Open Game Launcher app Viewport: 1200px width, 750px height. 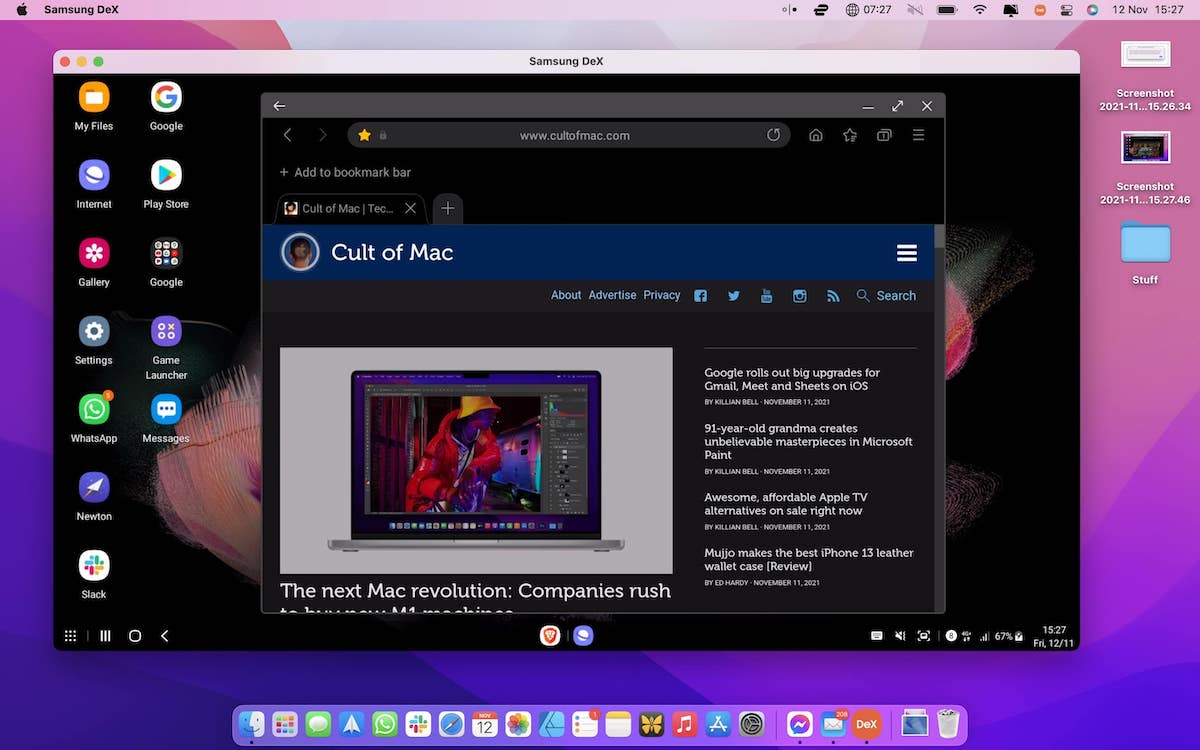point(166,332)
